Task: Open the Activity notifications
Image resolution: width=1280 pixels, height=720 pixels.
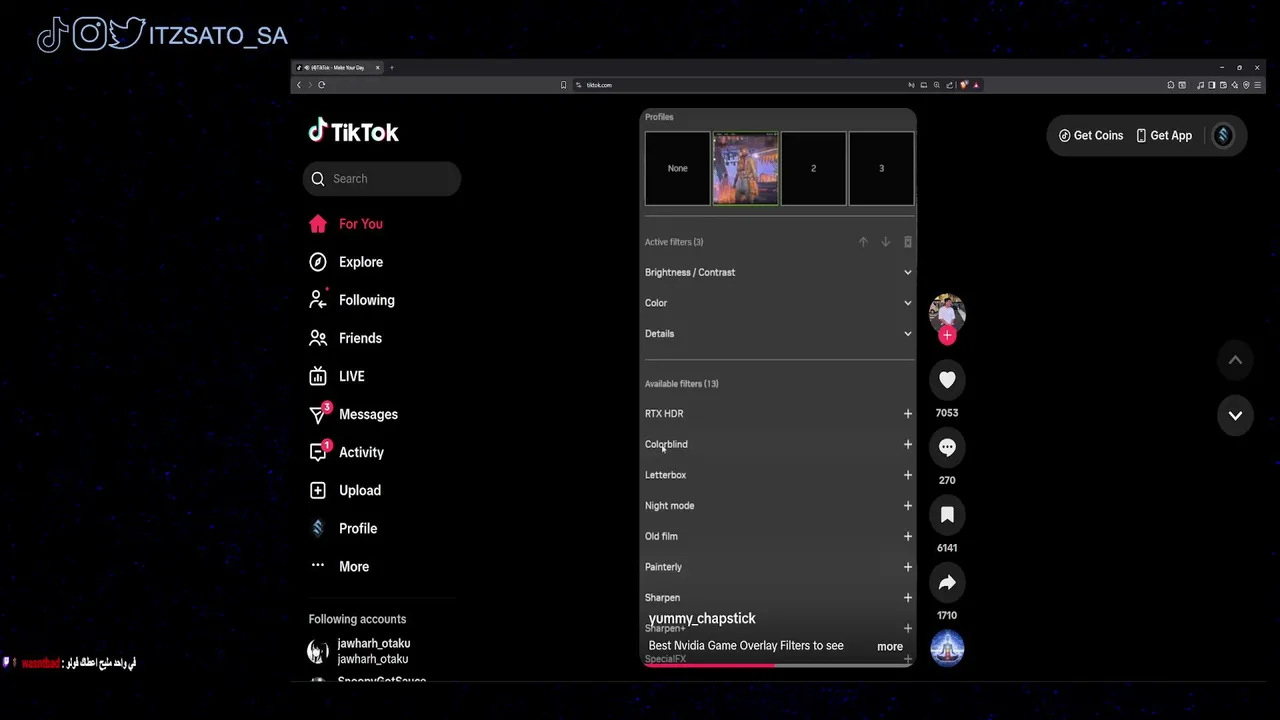Action: [x=346, y=452]
